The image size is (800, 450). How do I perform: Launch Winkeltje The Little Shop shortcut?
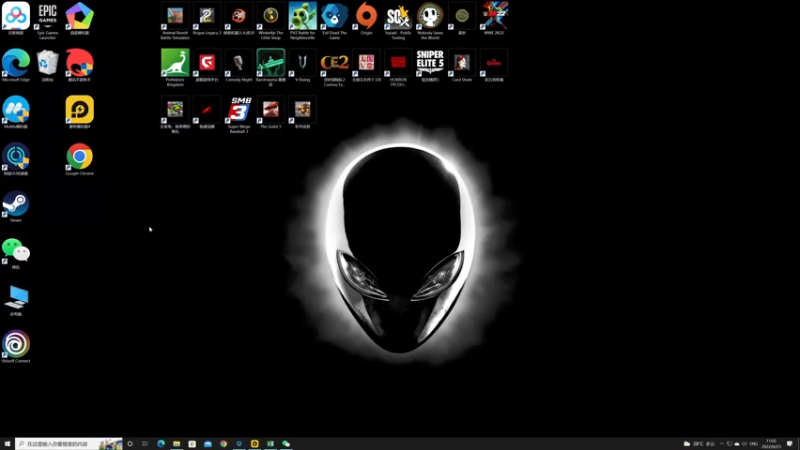point(270,20)
